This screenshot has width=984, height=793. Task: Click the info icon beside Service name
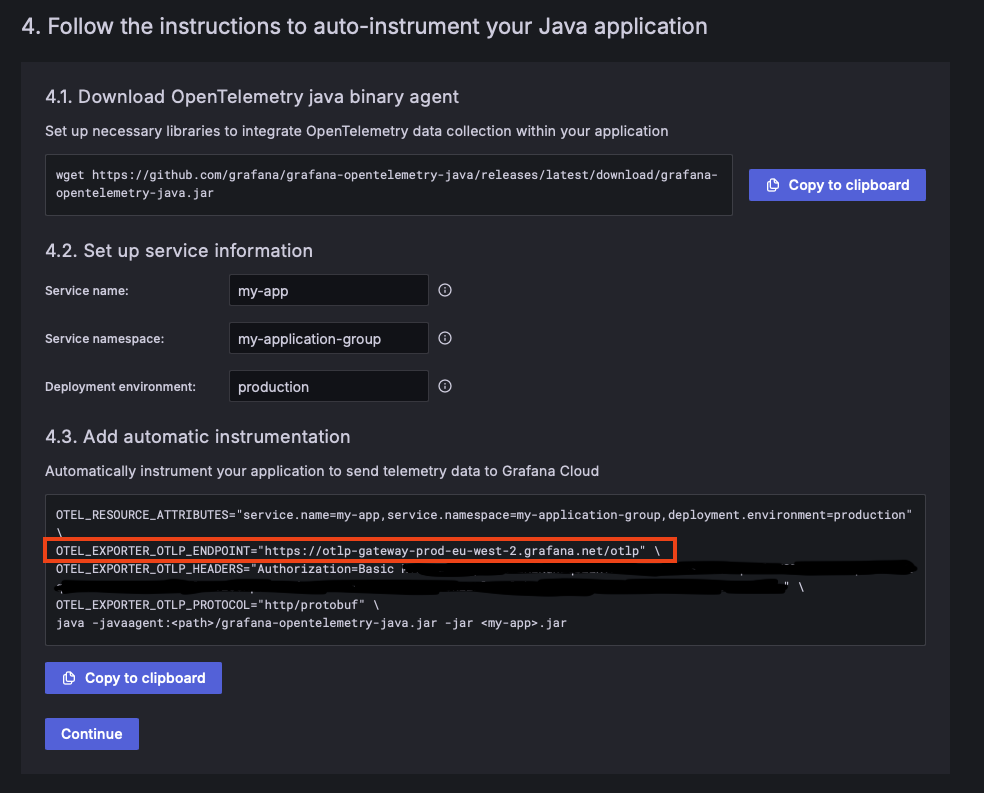[446, 291]
